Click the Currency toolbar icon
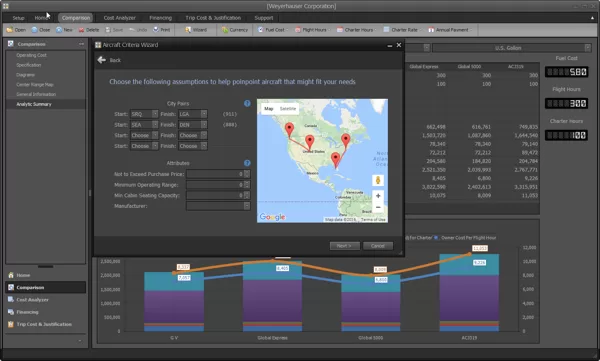 coord(235,30)
